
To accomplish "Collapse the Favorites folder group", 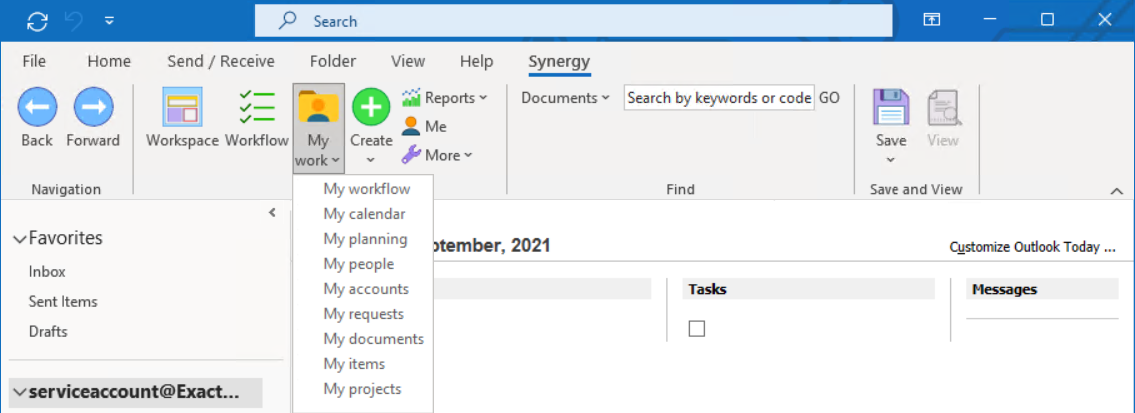I will 20,239.
